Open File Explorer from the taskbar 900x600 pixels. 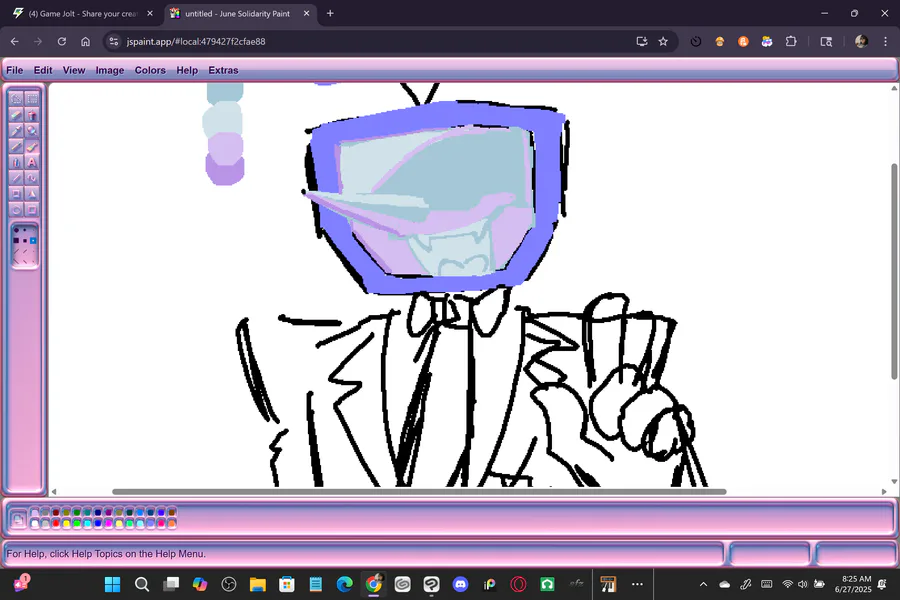tap(258, 584)
